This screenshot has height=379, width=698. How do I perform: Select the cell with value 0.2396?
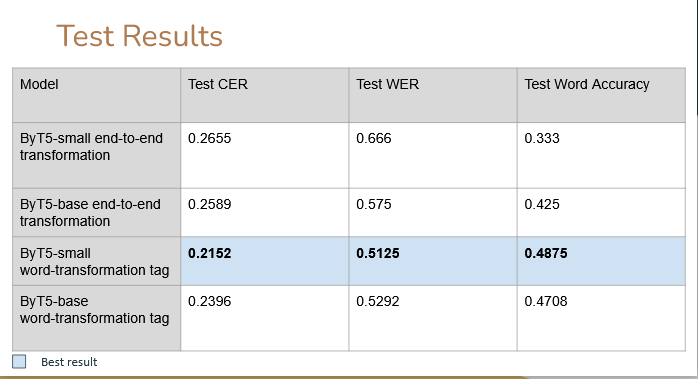click(x=265, y=318)
